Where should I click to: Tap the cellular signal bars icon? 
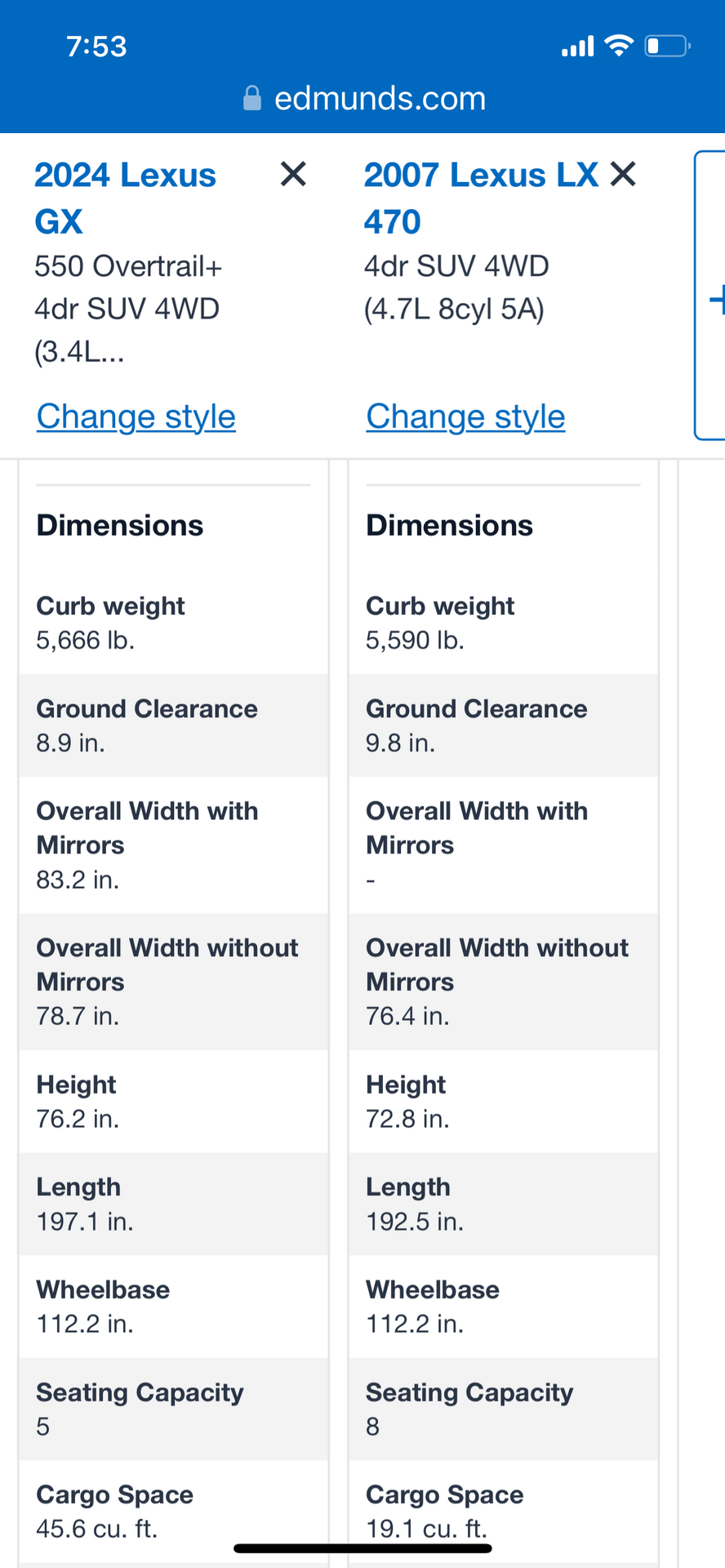(x=578, y=47)
